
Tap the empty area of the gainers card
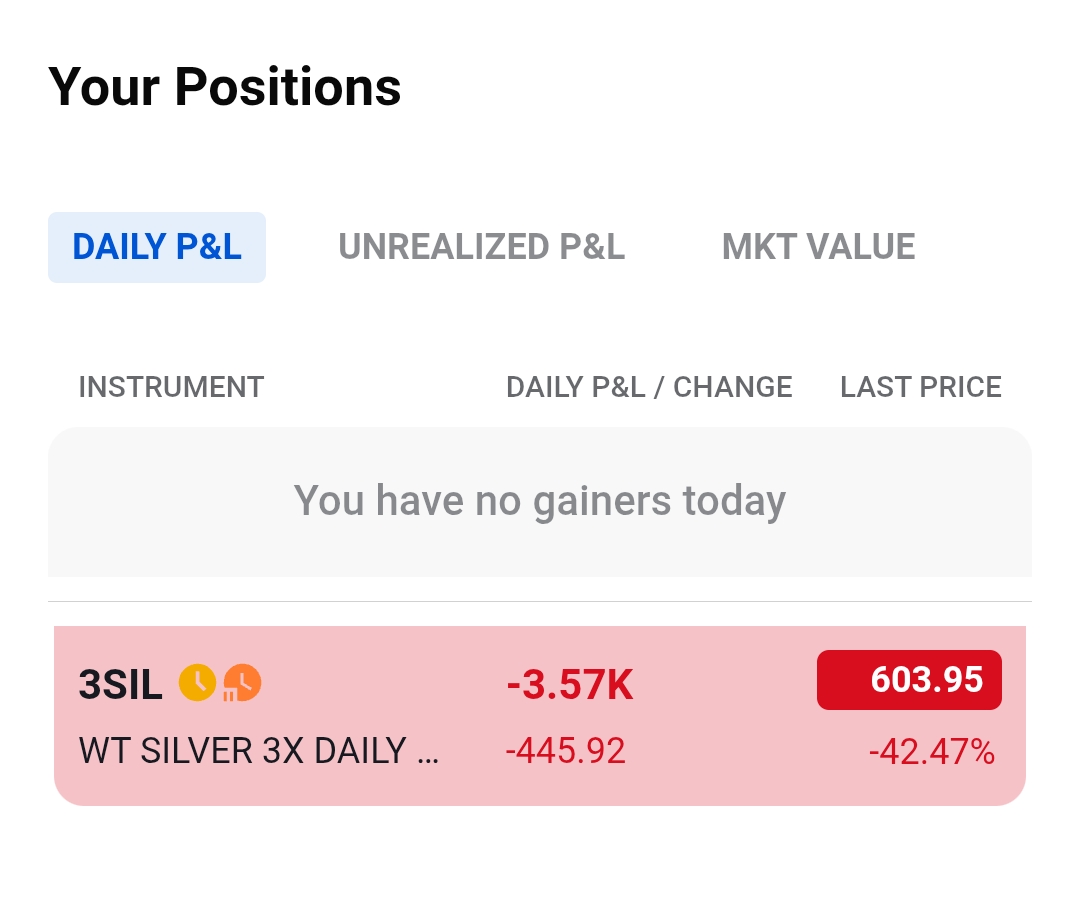click(x=900, y=545)
